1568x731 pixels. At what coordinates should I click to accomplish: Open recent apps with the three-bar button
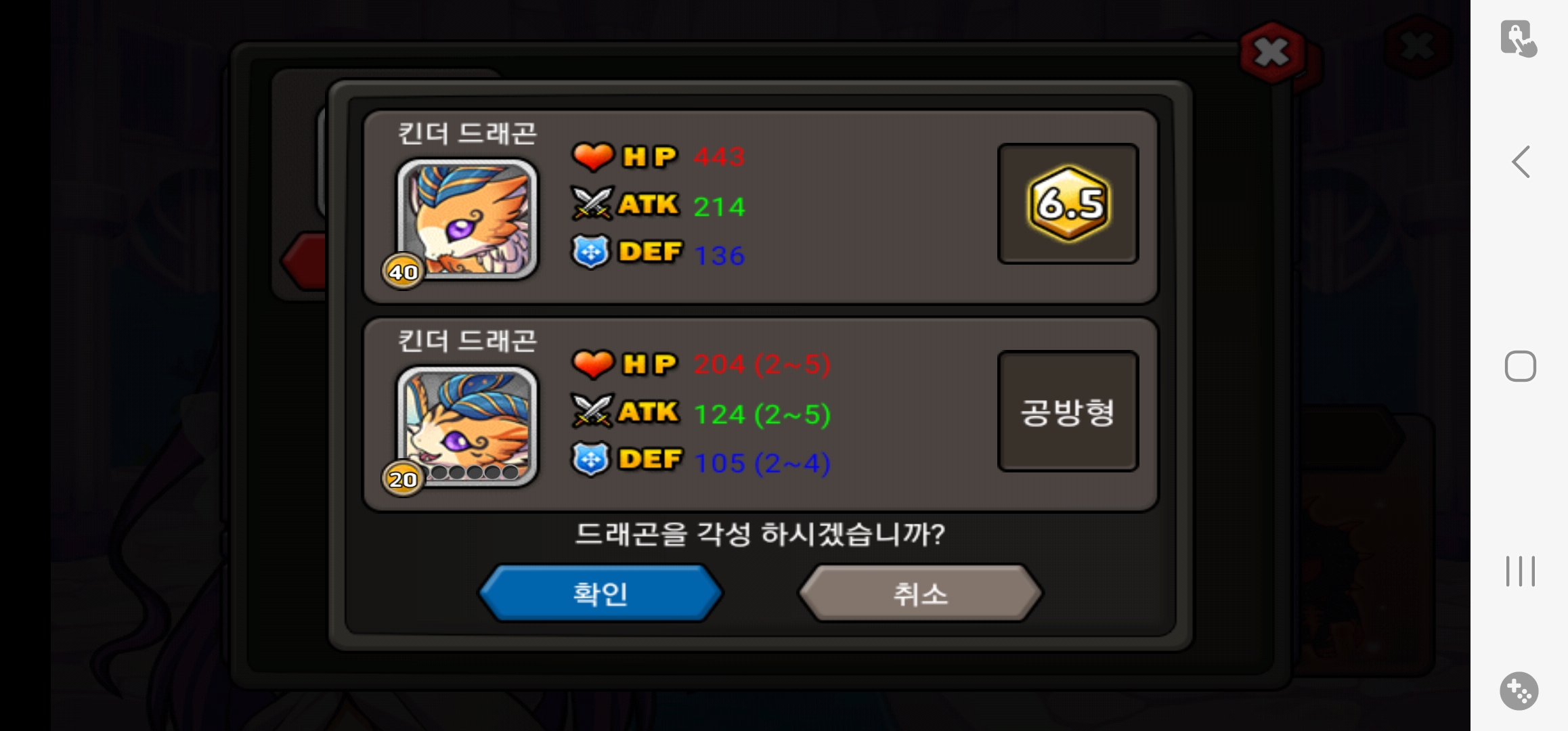tap(1520, 571)
